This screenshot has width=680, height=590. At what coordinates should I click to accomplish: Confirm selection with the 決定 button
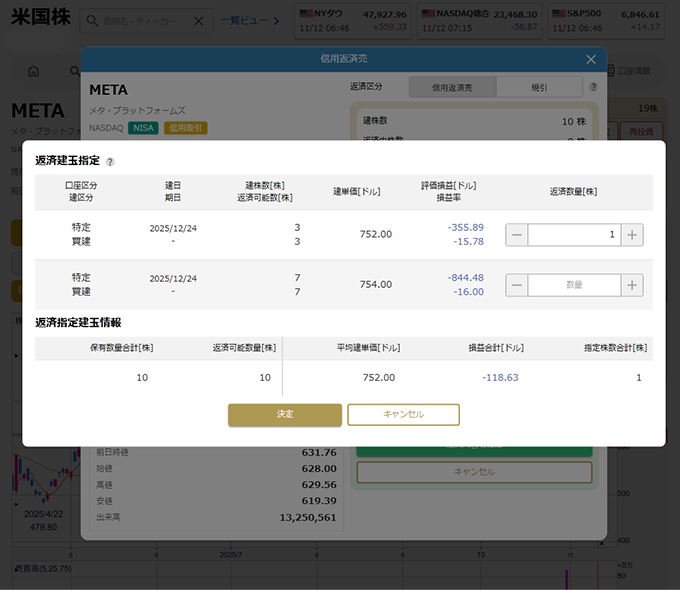[x=285, y=414]
